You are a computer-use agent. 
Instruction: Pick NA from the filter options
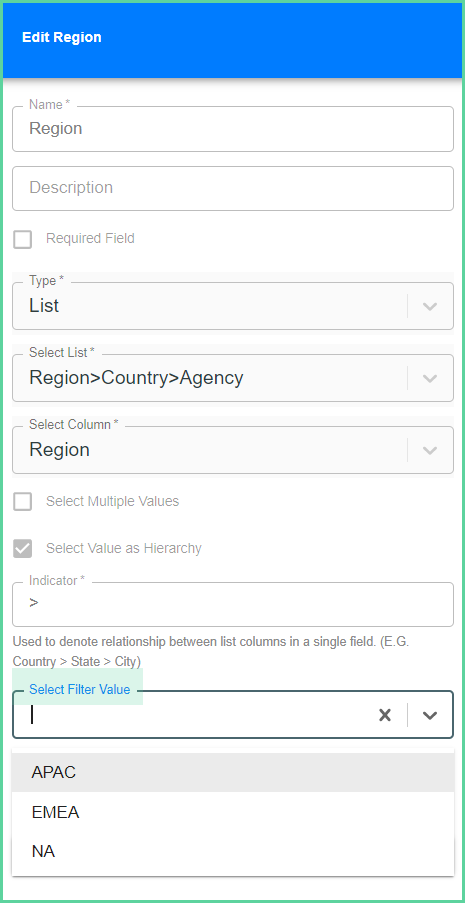point(233,851)
